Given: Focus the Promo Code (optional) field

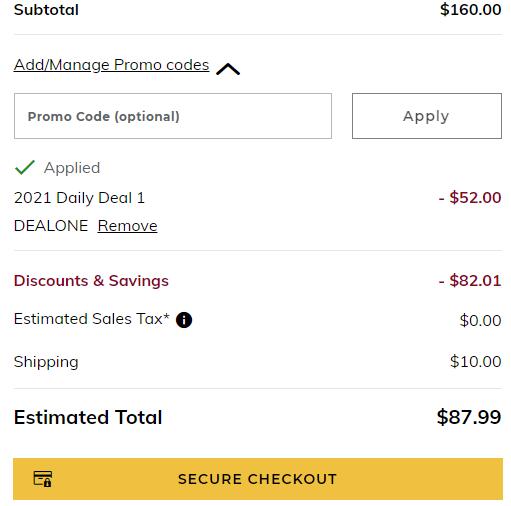Looking at the screenshot, I should click(173, 116).
